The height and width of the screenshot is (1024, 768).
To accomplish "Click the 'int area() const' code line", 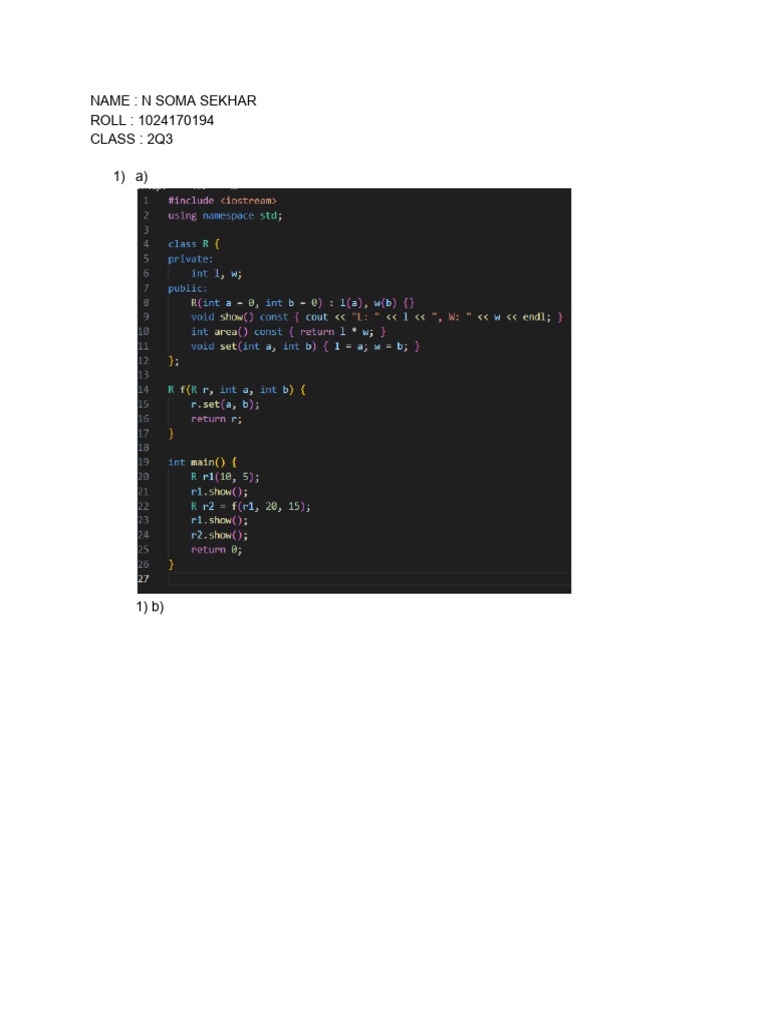I will click(x=288, y=332).
